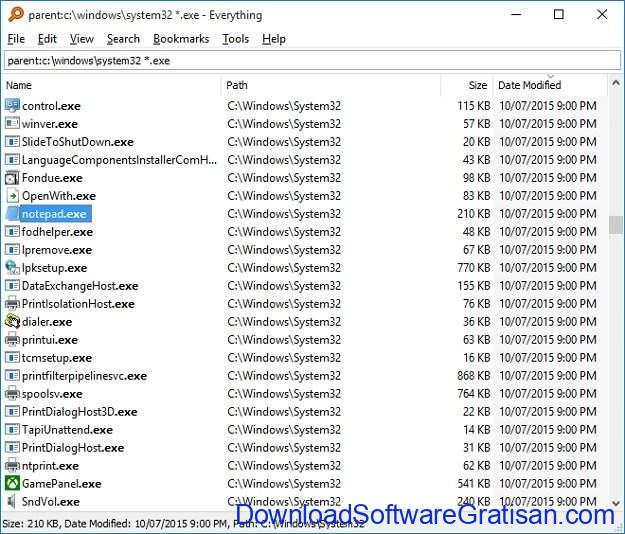Click the status bar Size: 210 KB text
Screen dimensions: 625x534
(31, 523)
